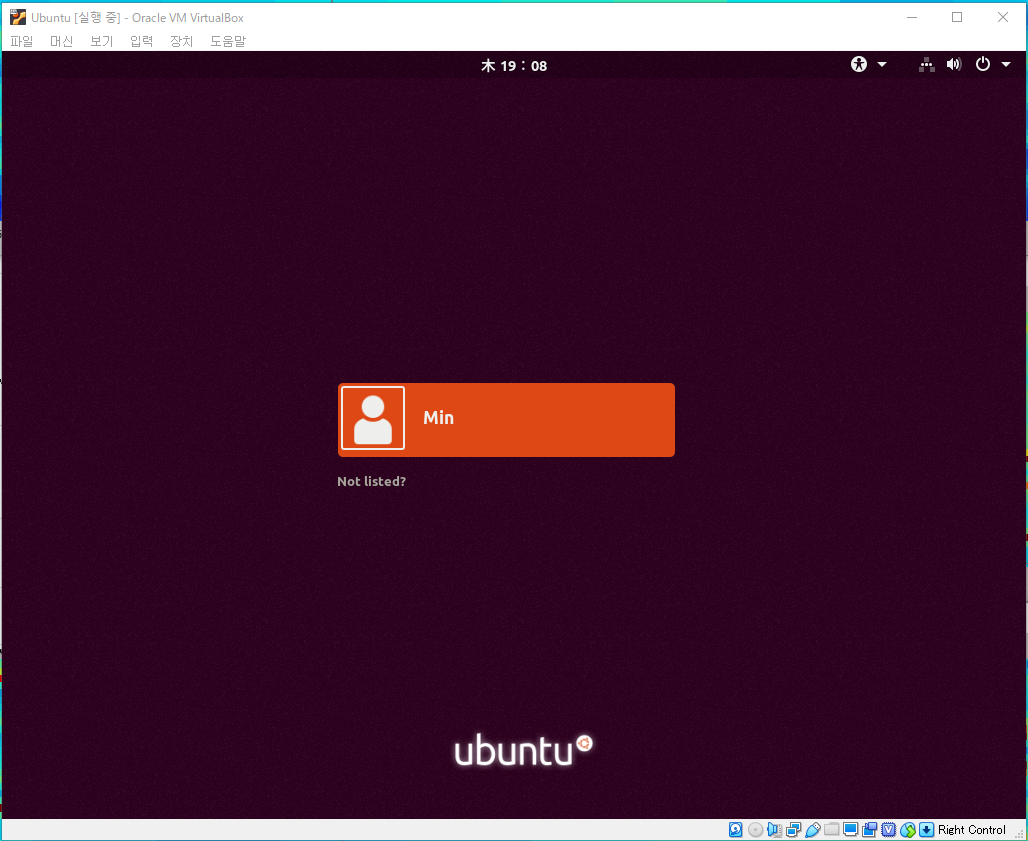Click the mouse integration status icon
Screen dimensions: 1028x841
(x=907, y=830)
